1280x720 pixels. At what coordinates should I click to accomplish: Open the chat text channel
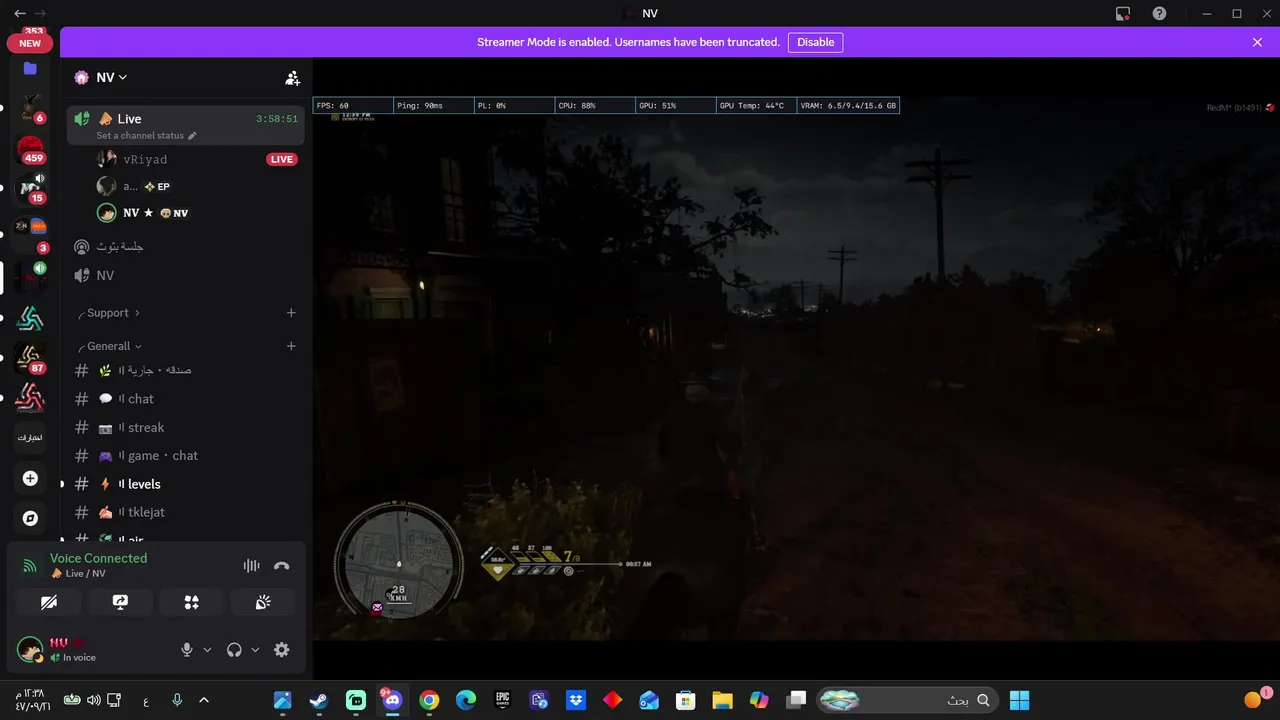click(186, 399)
